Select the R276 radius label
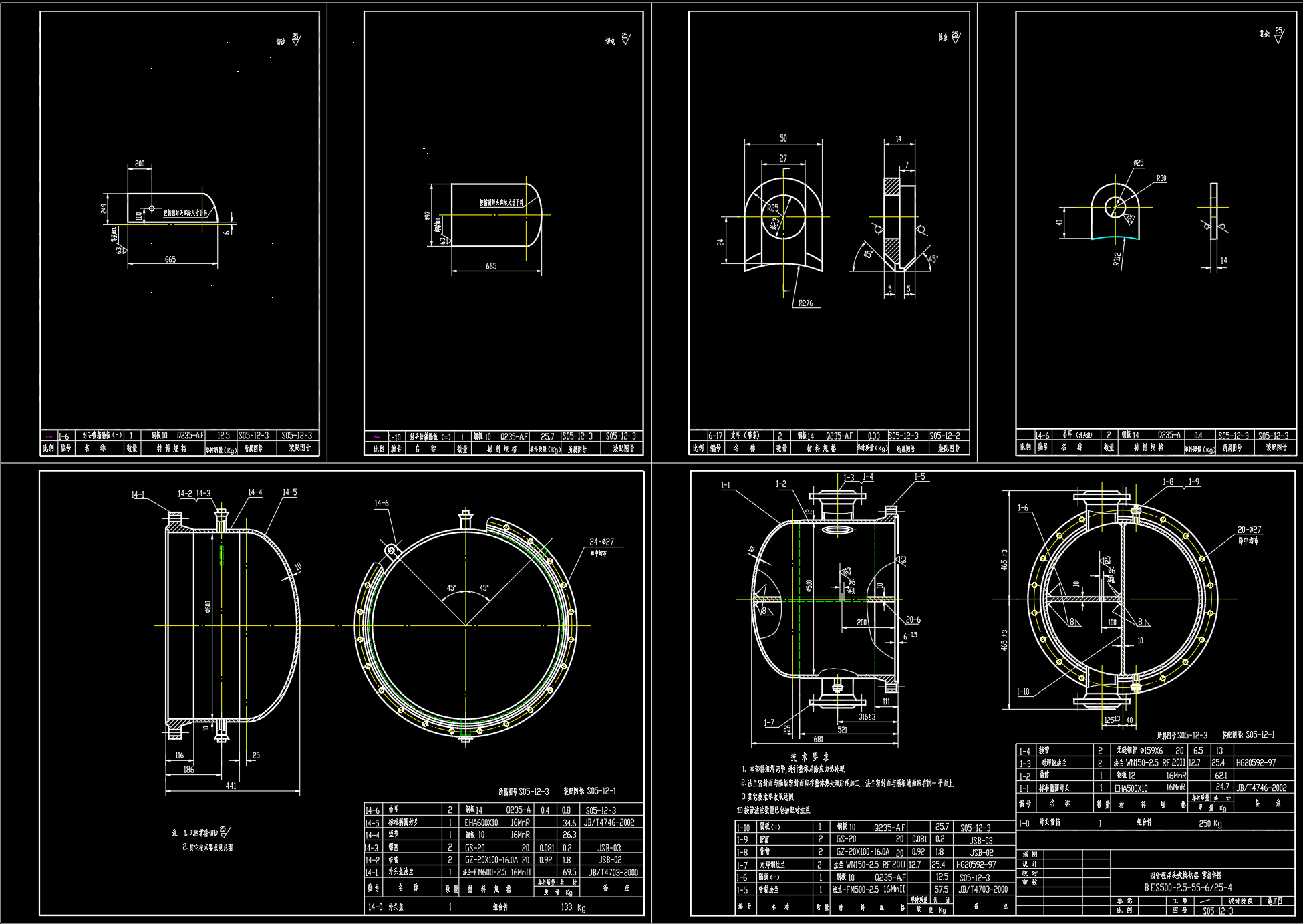This screenshot has width=1303, height=924. coord(806,303)
